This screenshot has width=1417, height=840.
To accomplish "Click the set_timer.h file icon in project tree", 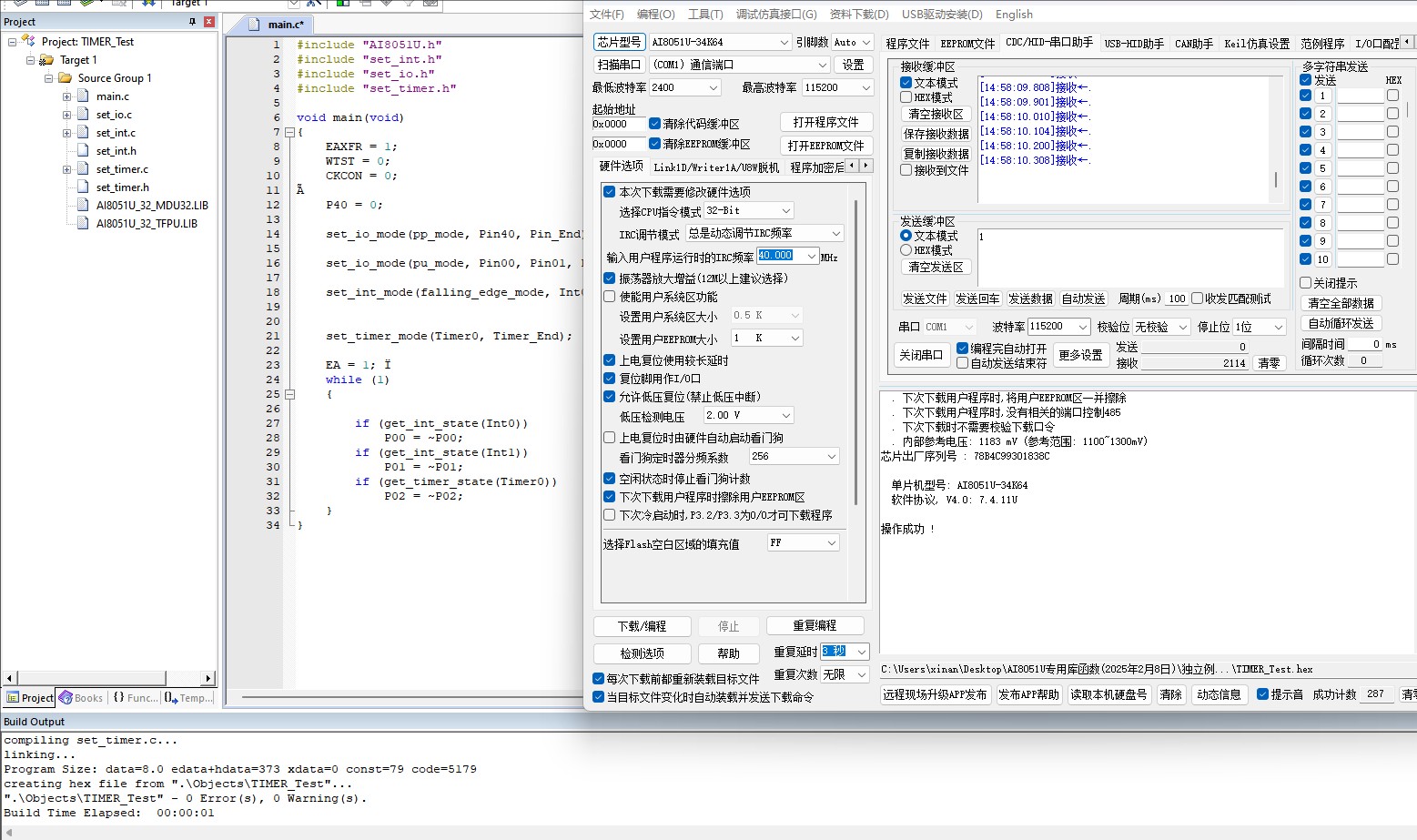I will (x=84, y=187).
